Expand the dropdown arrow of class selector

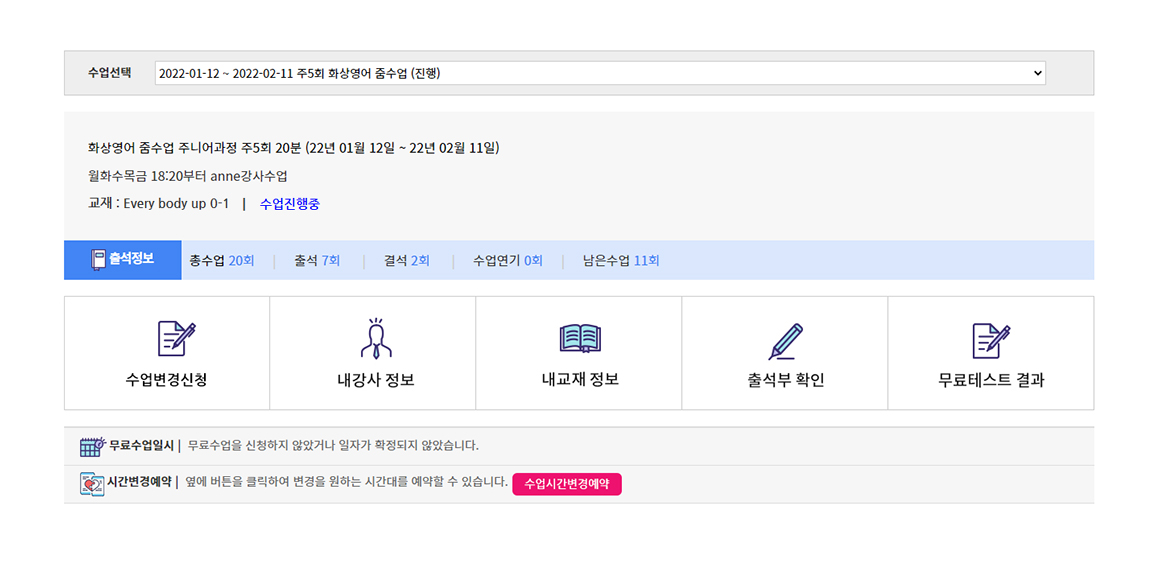[x=1037, y=73]
